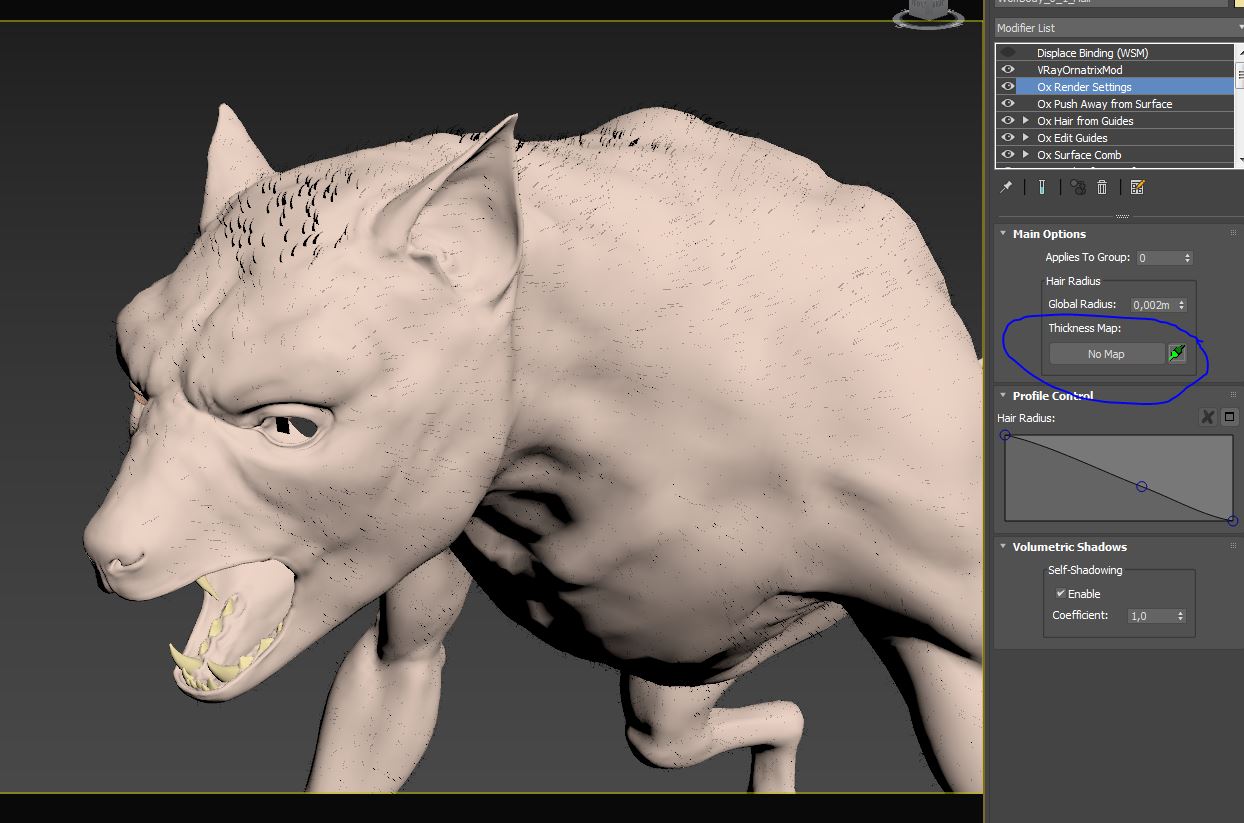Remove modifier with the trash icon
1244x823 pixels.
(1102, 187)
